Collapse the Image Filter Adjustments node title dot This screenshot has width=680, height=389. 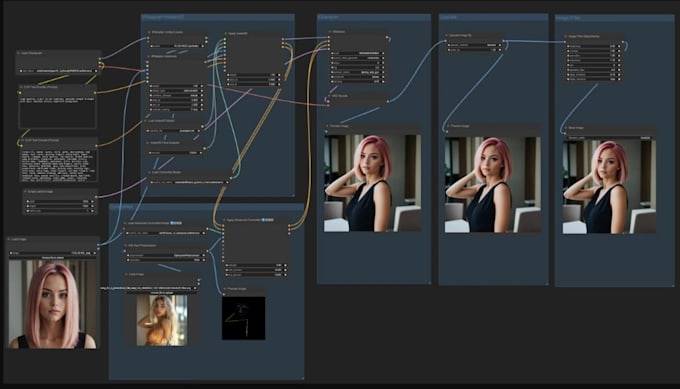[x=566, y=36]
